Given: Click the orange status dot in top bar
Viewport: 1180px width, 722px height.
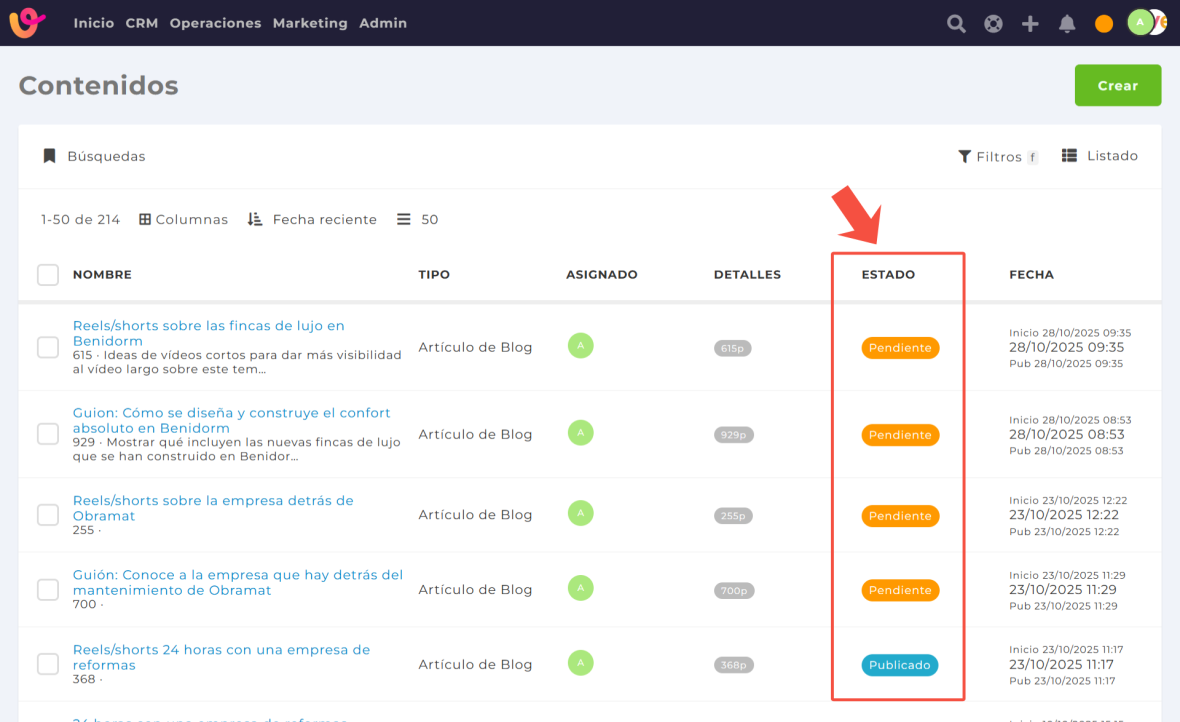Looking at the screenshot, I should (1104, 24).
